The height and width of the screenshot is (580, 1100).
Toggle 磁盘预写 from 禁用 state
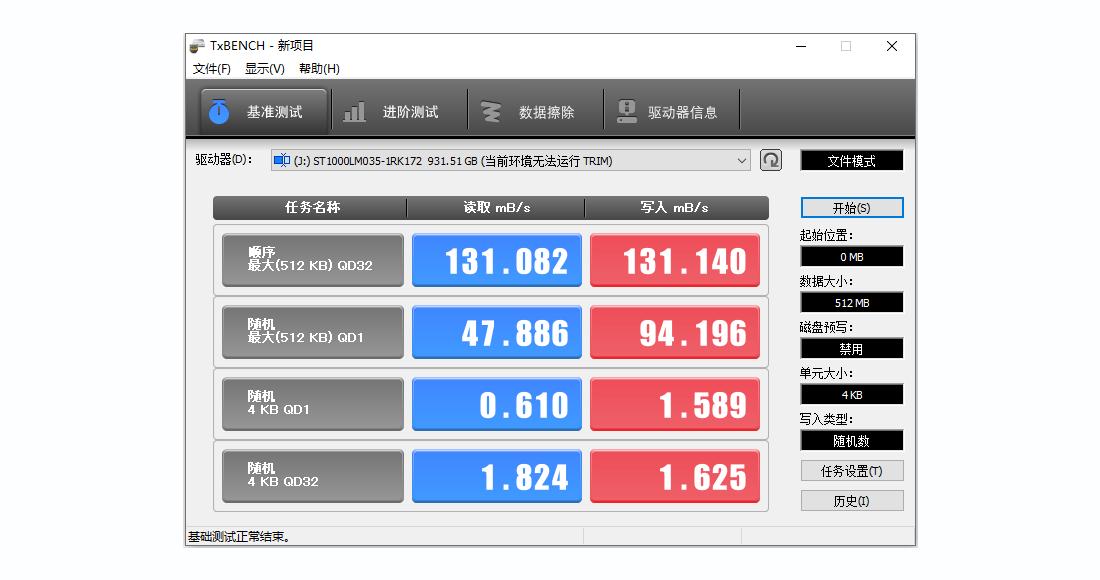851,348
